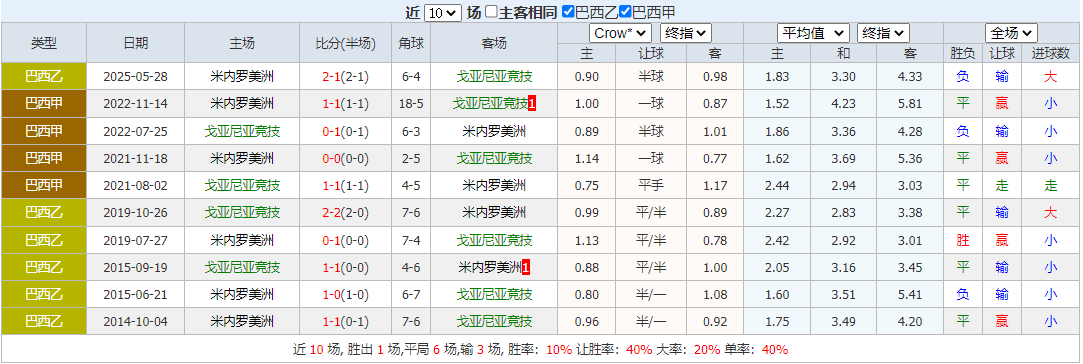1083x364 pixels.
Task: Click the 巴西乙 league cell on 2014-10-04 row
Action: [44, 321]
